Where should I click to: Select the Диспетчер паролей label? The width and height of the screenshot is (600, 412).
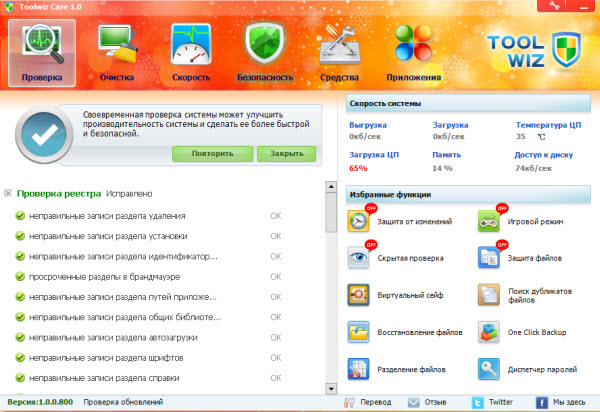[x=542, y=370]
